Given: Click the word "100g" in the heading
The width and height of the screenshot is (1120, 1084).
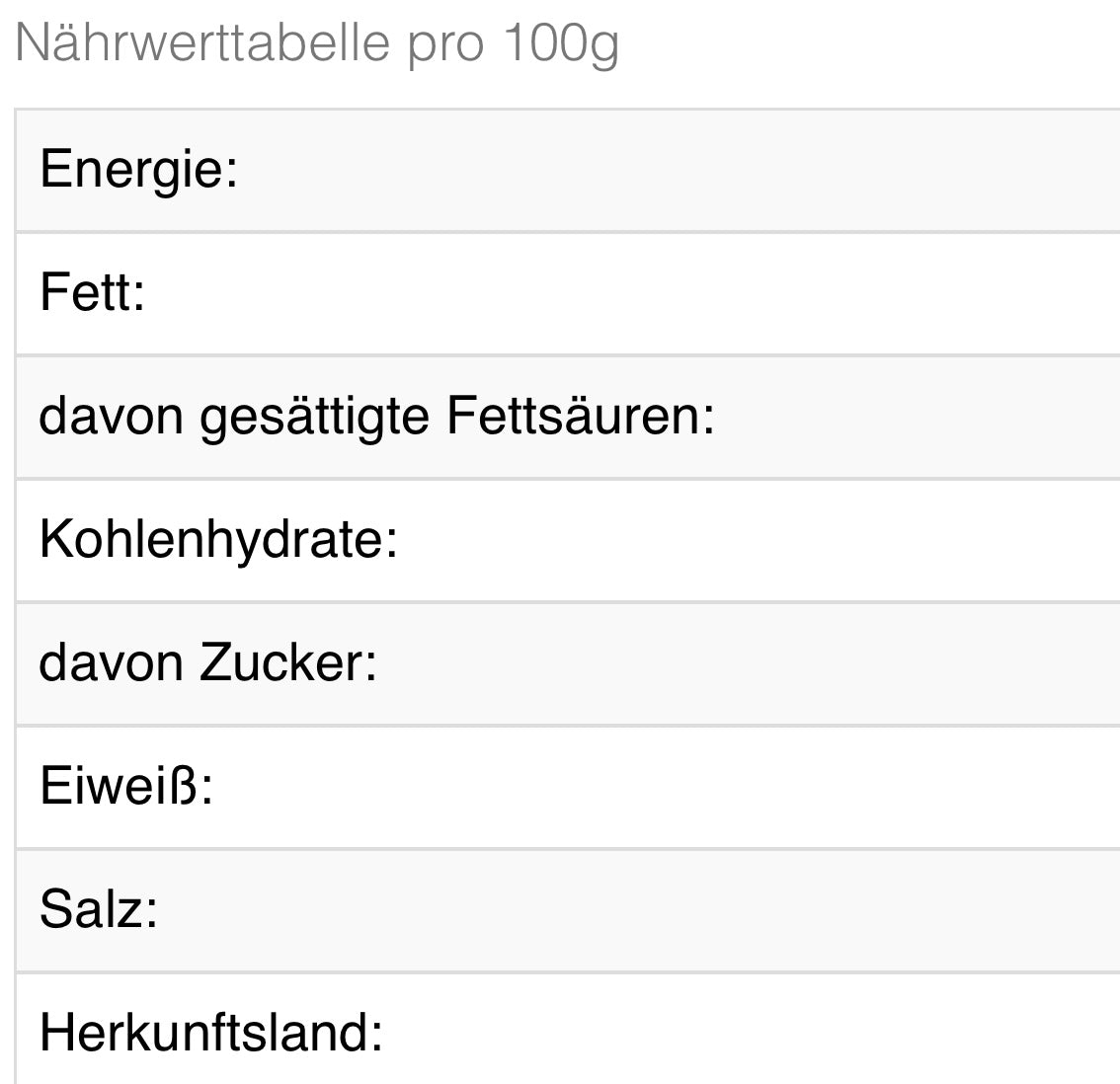Looking at the screenshot, I should coord(560,42).
